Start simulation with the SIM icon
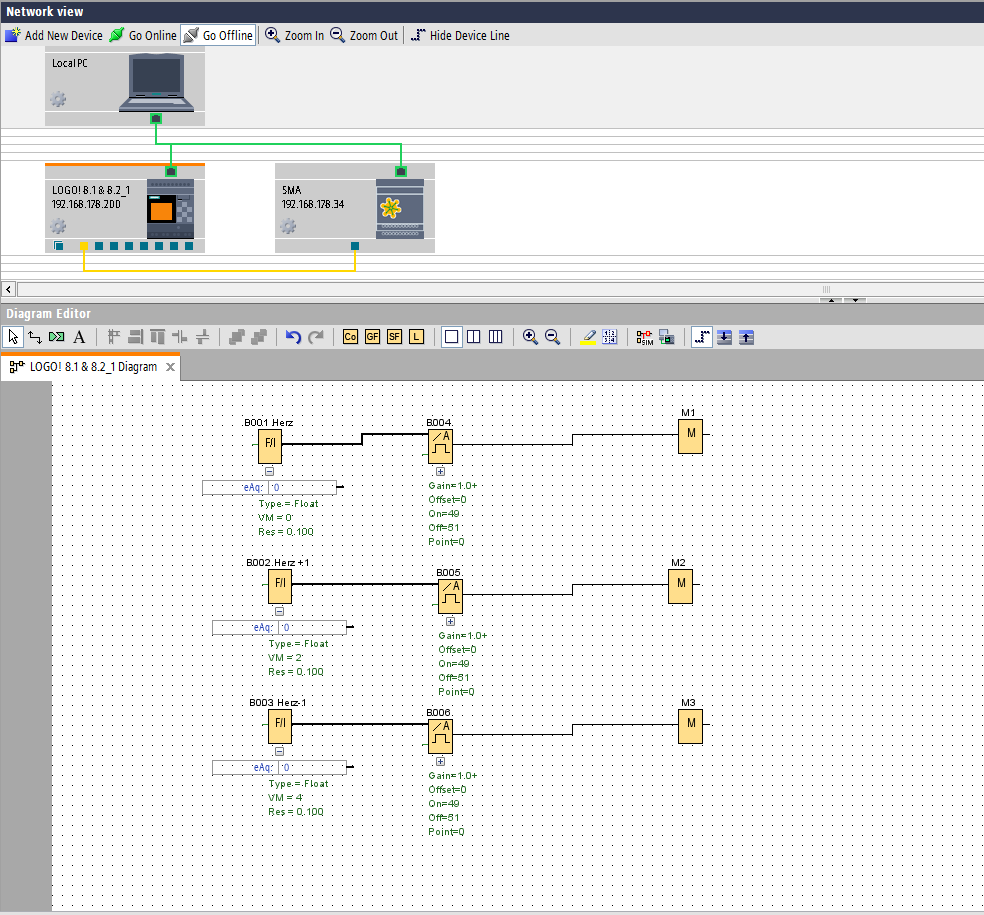The image size is (984, 915). (x=645, y=337)
